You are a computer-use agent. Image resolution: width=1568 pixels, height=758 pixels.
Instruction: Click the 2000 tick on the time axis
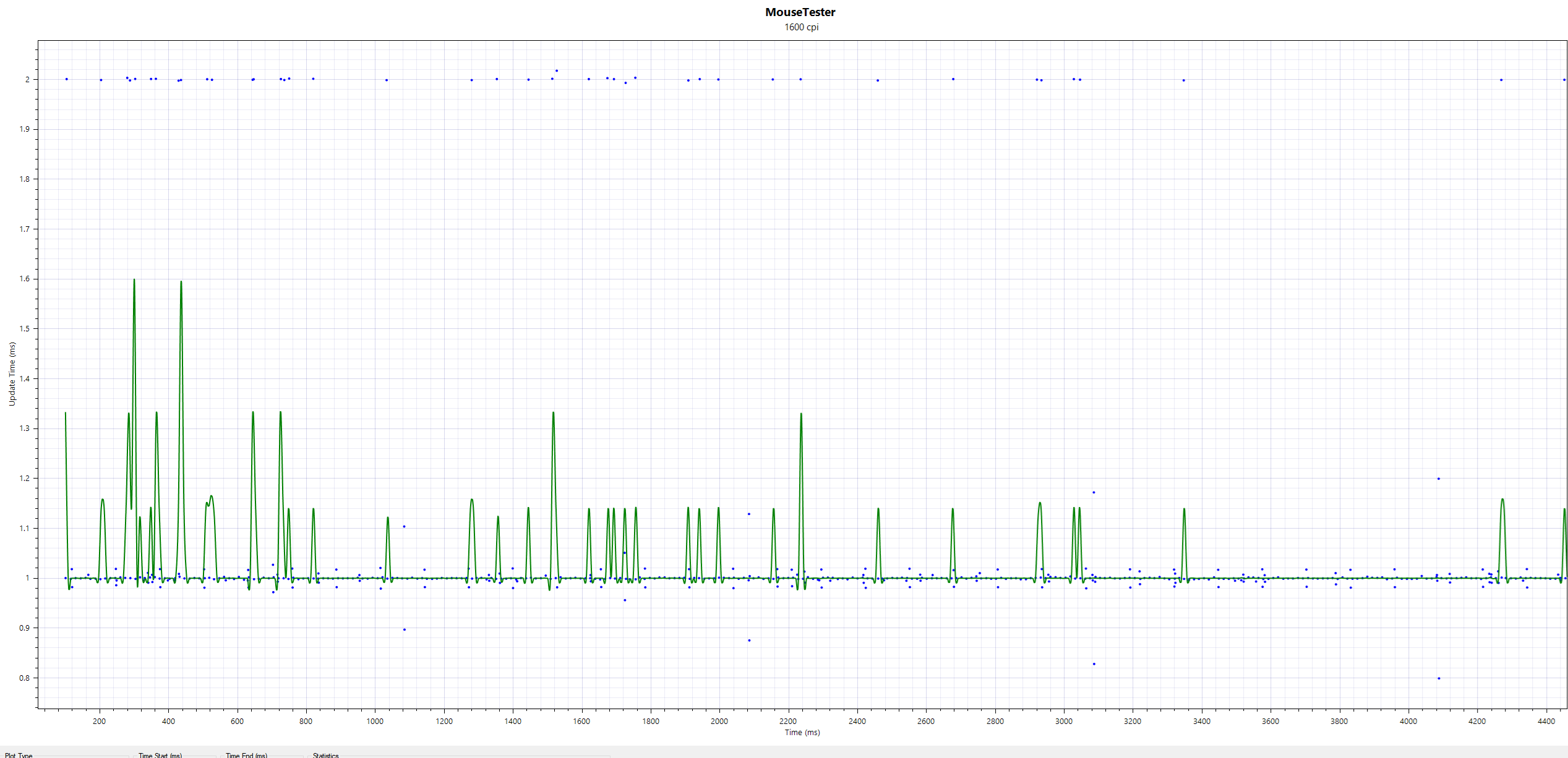(x=719, y=721)
